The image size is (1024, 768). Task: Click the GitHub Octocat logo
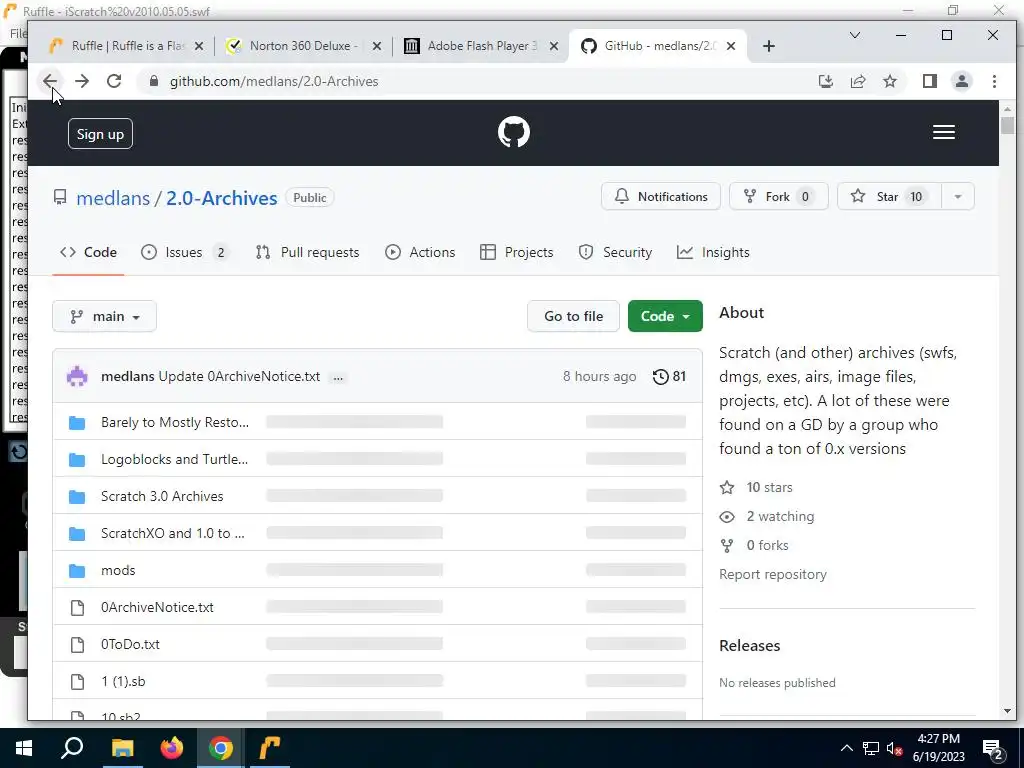(x=514, y=133)
